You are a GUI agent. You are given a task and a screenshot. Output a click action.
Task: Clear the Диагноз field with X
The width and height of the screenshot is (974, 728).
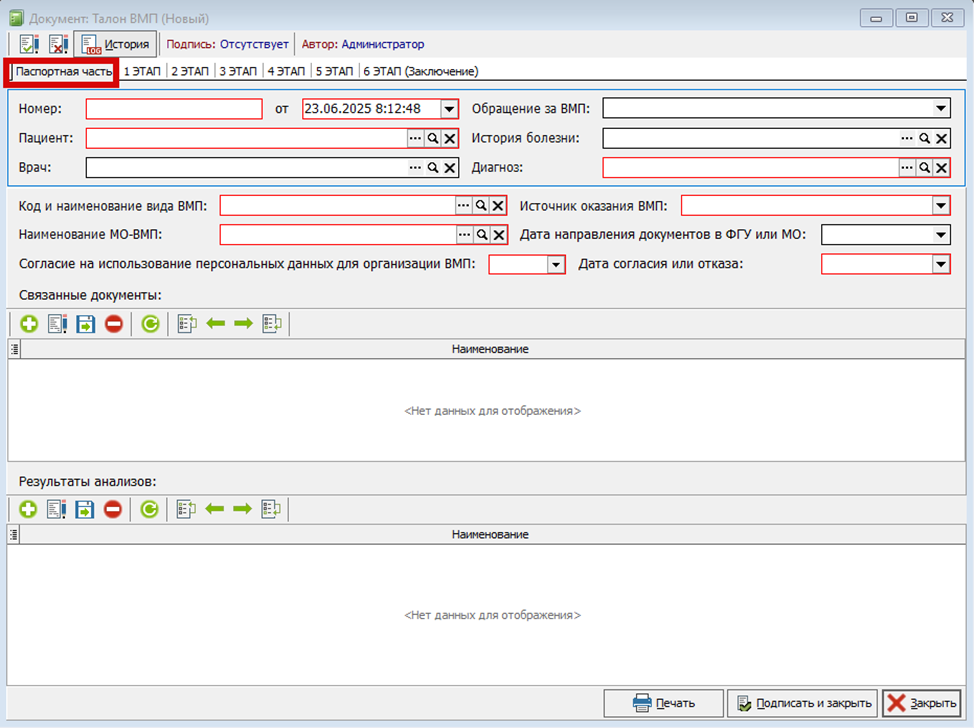point(942,167)
